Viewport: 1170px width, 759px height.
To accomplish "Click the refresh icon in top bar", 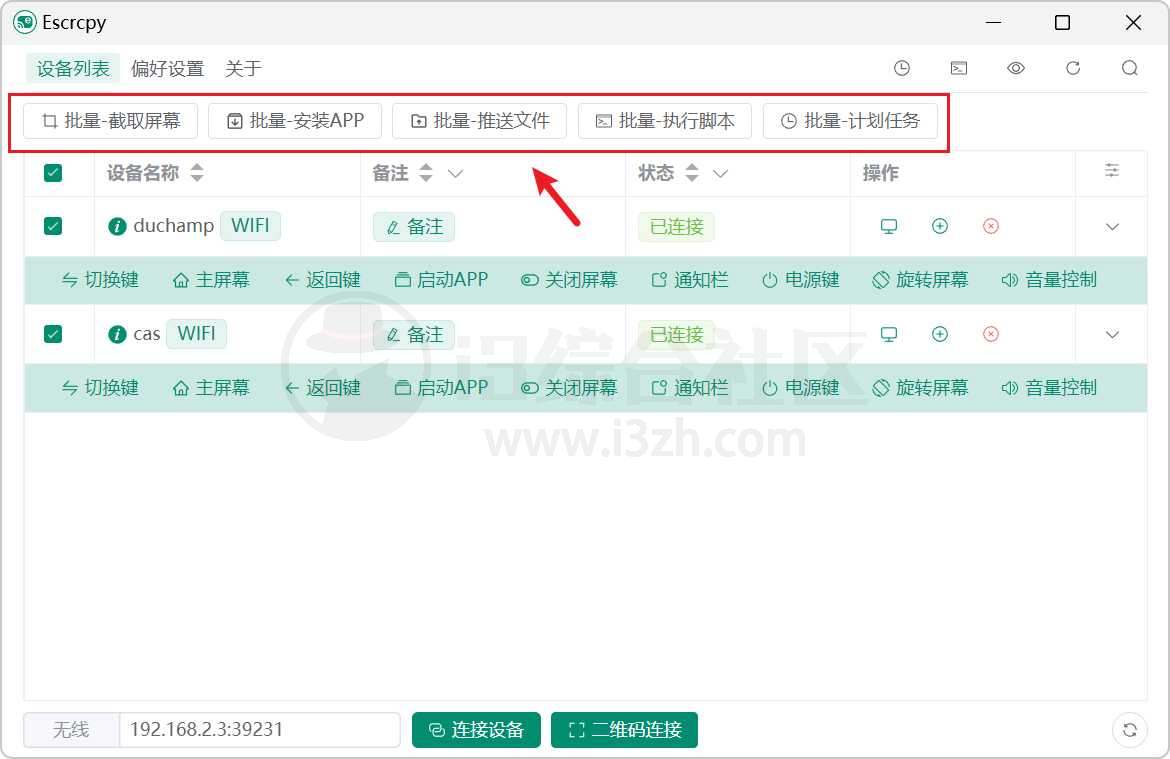I will pos(1073,69).
